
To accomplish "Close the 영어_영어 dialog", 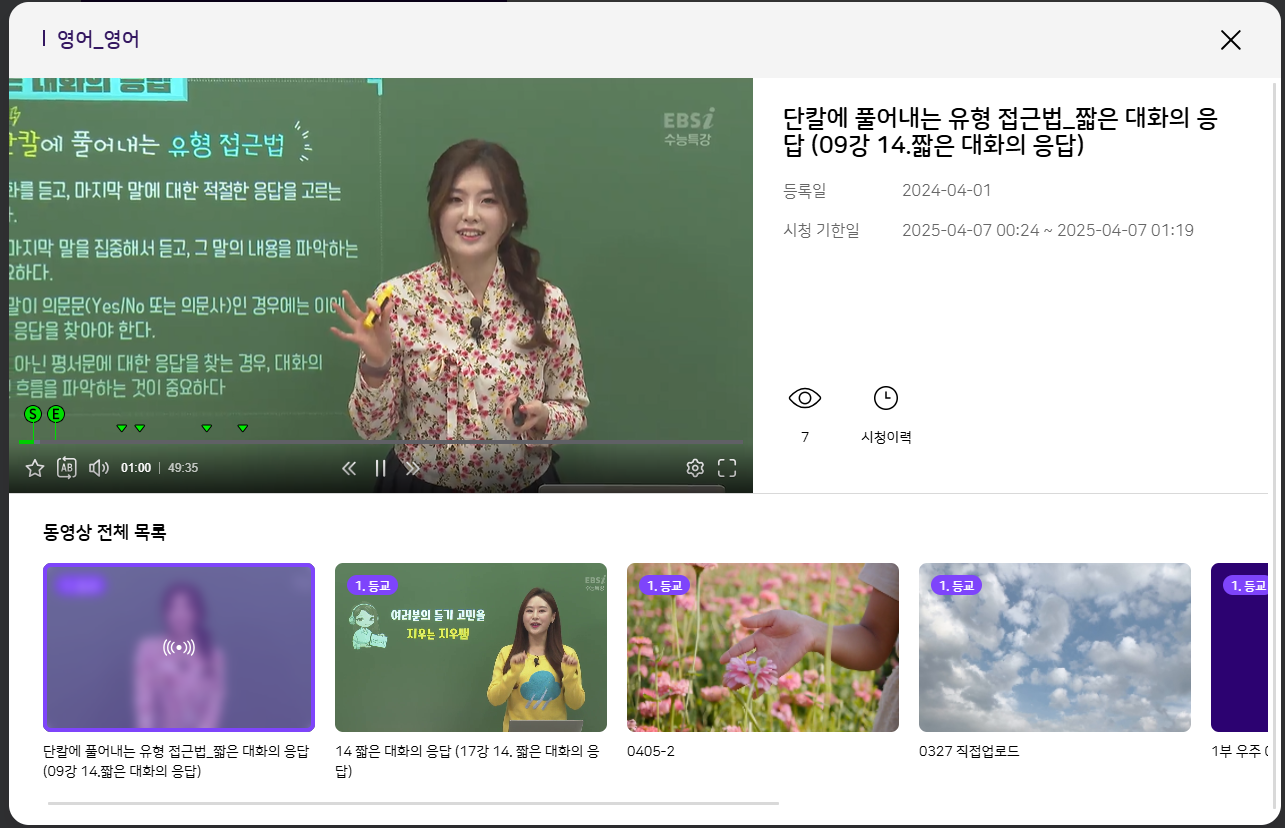I will 1230,40.
